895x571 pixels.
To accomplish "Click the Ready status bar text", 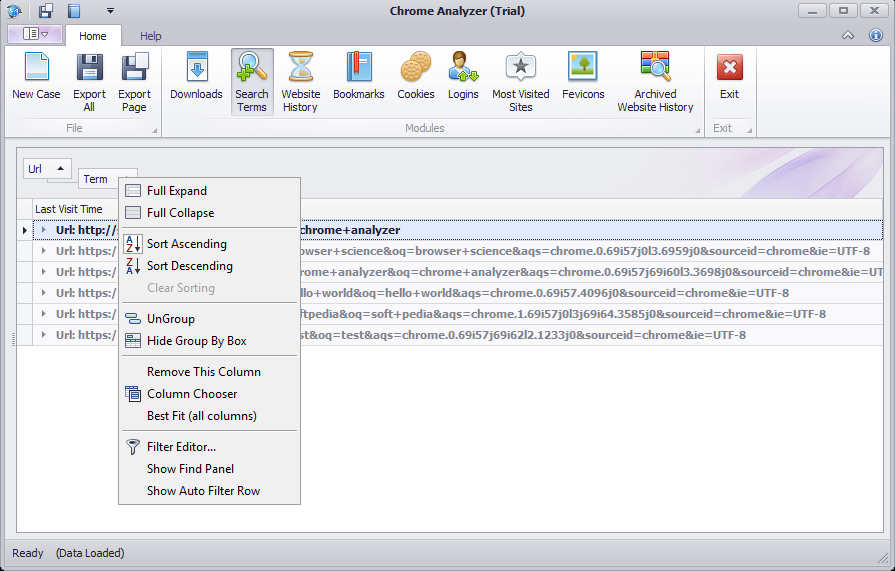I will point(28,553).
